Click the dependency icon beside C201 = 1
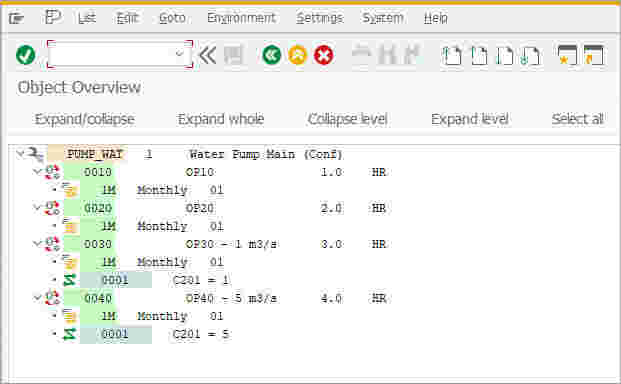621x384 pixels. (70, 280)
